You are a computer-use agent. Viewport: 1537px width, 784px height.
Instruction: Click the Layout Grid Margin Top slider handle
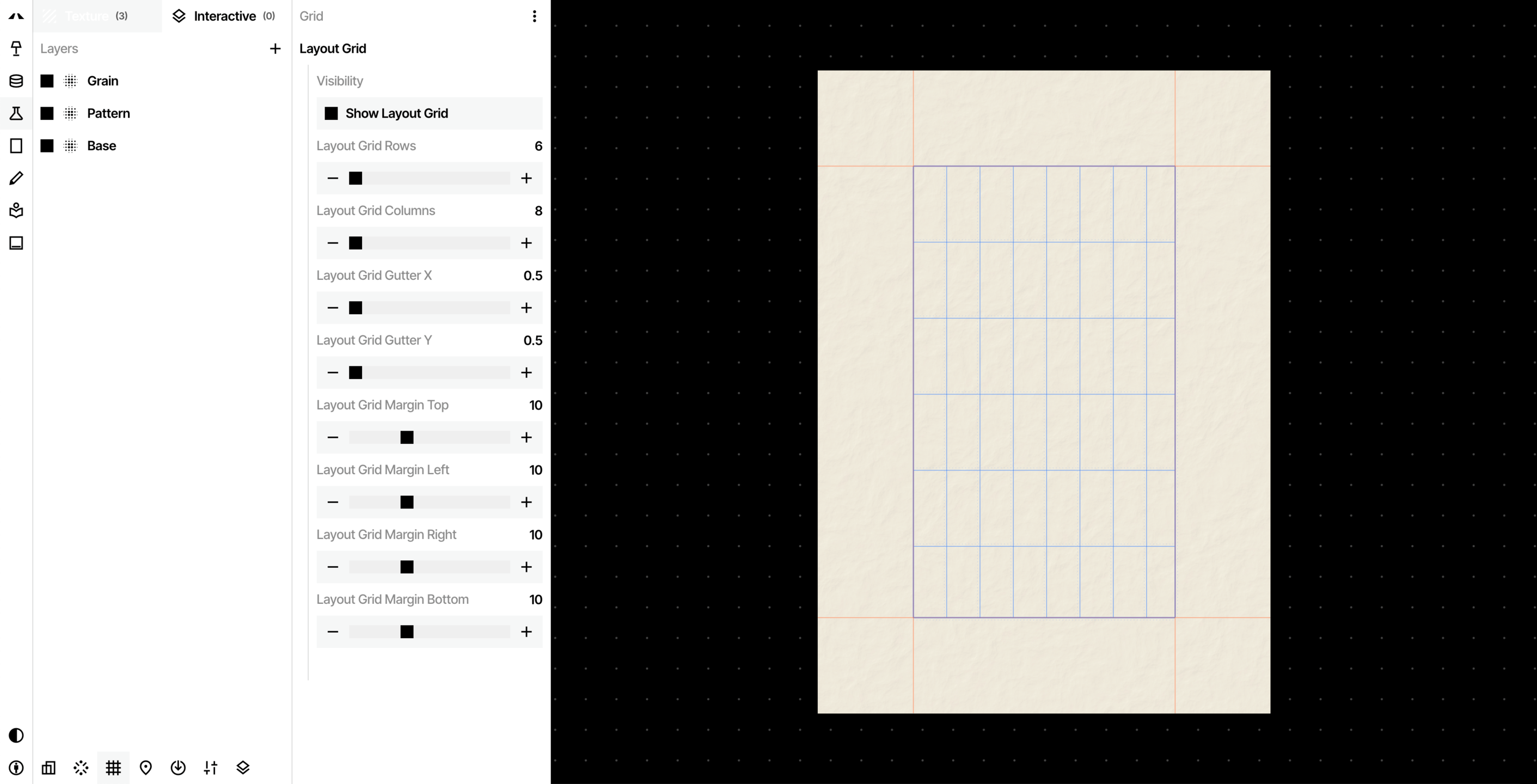click(x=407, y=437)
